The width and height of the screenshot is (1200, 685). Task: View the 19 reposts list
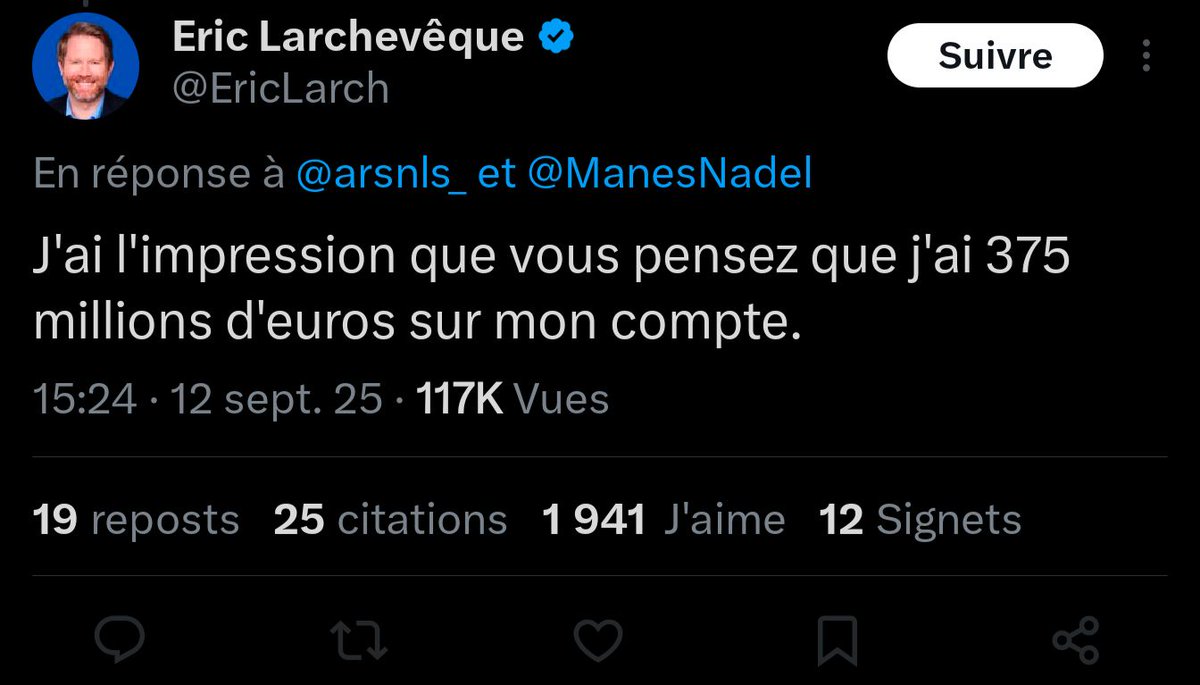[x=136, y=520]
